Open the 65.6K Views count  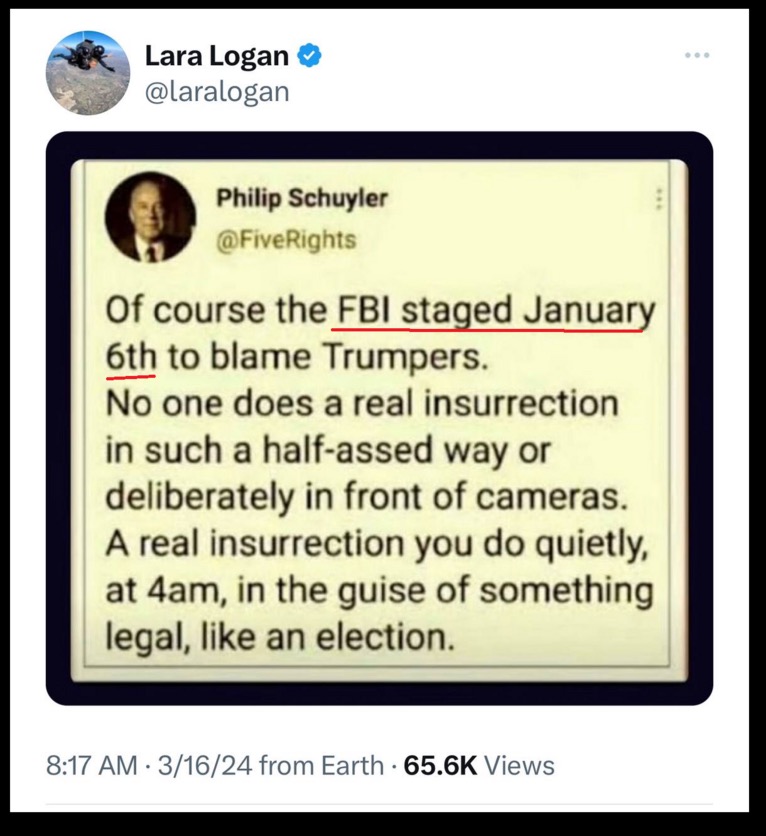(478, 766)
